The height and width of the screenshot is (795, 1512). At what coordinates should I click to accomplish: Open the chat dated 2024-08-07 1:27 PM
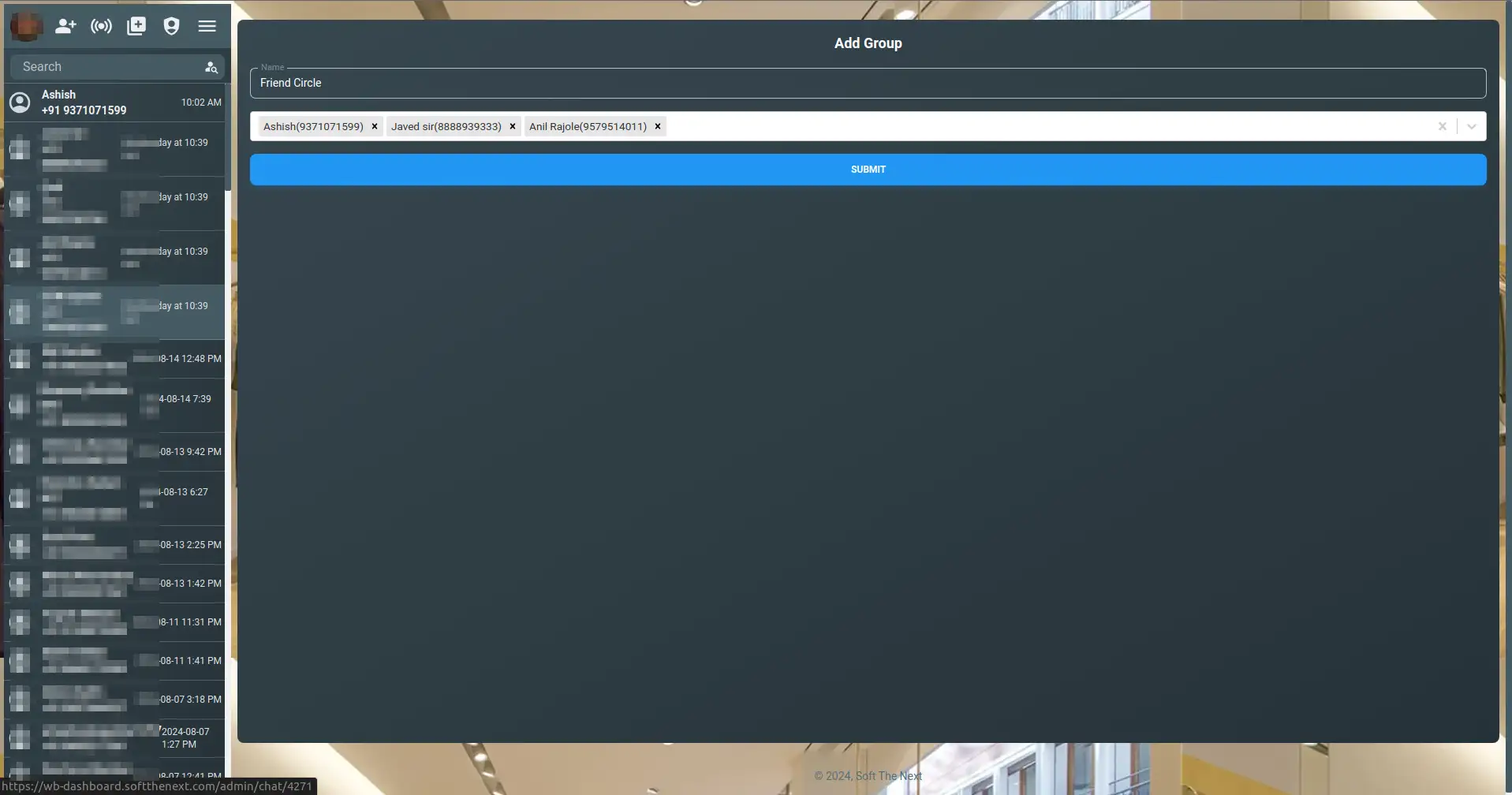114,737
